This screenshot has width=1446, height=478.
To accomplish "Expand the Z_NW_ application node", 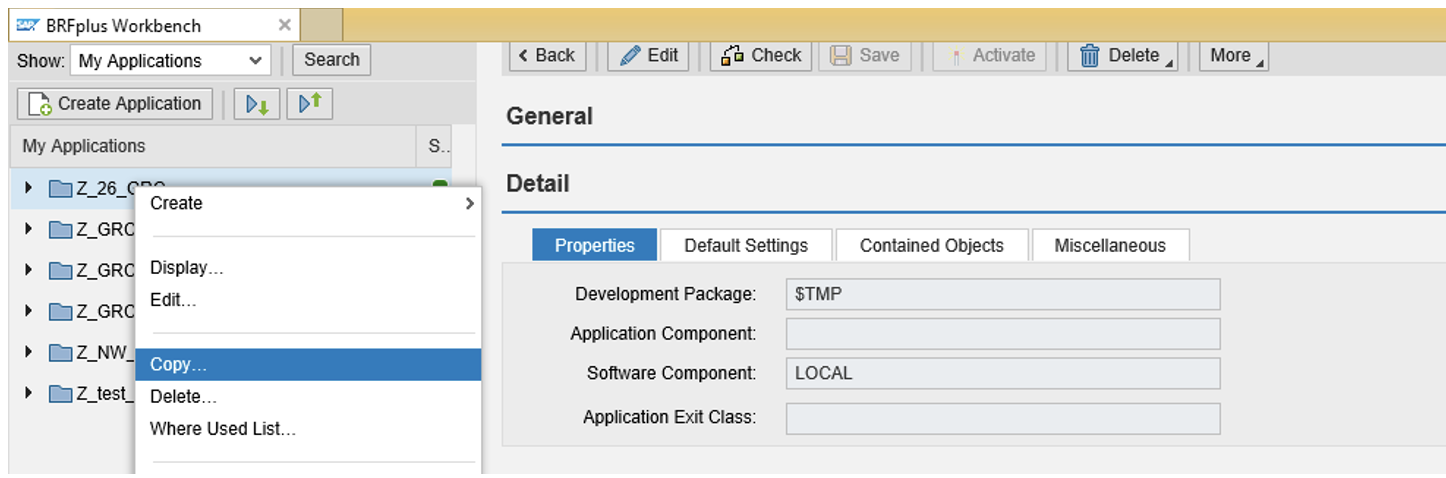I will point(28,352).
